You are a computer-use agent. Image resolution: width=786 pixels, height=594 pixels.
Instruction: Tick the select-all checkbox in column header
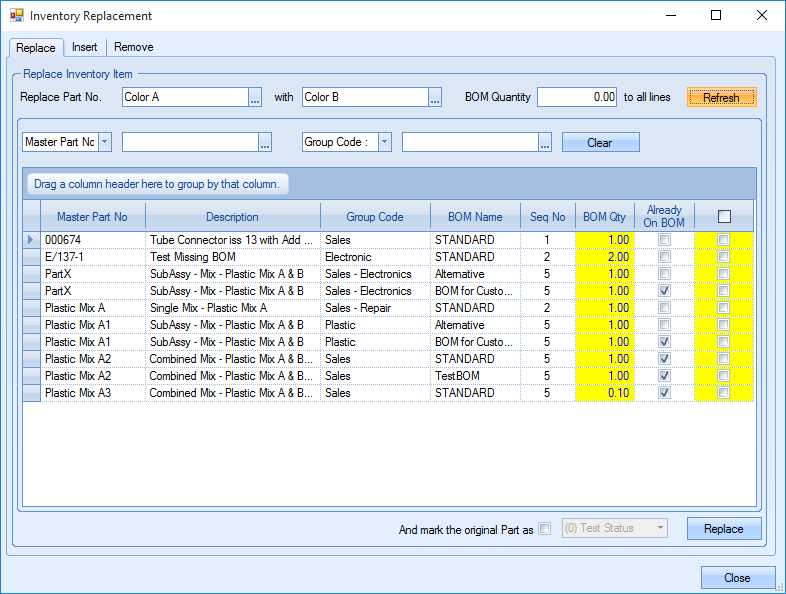click(724, 216)
